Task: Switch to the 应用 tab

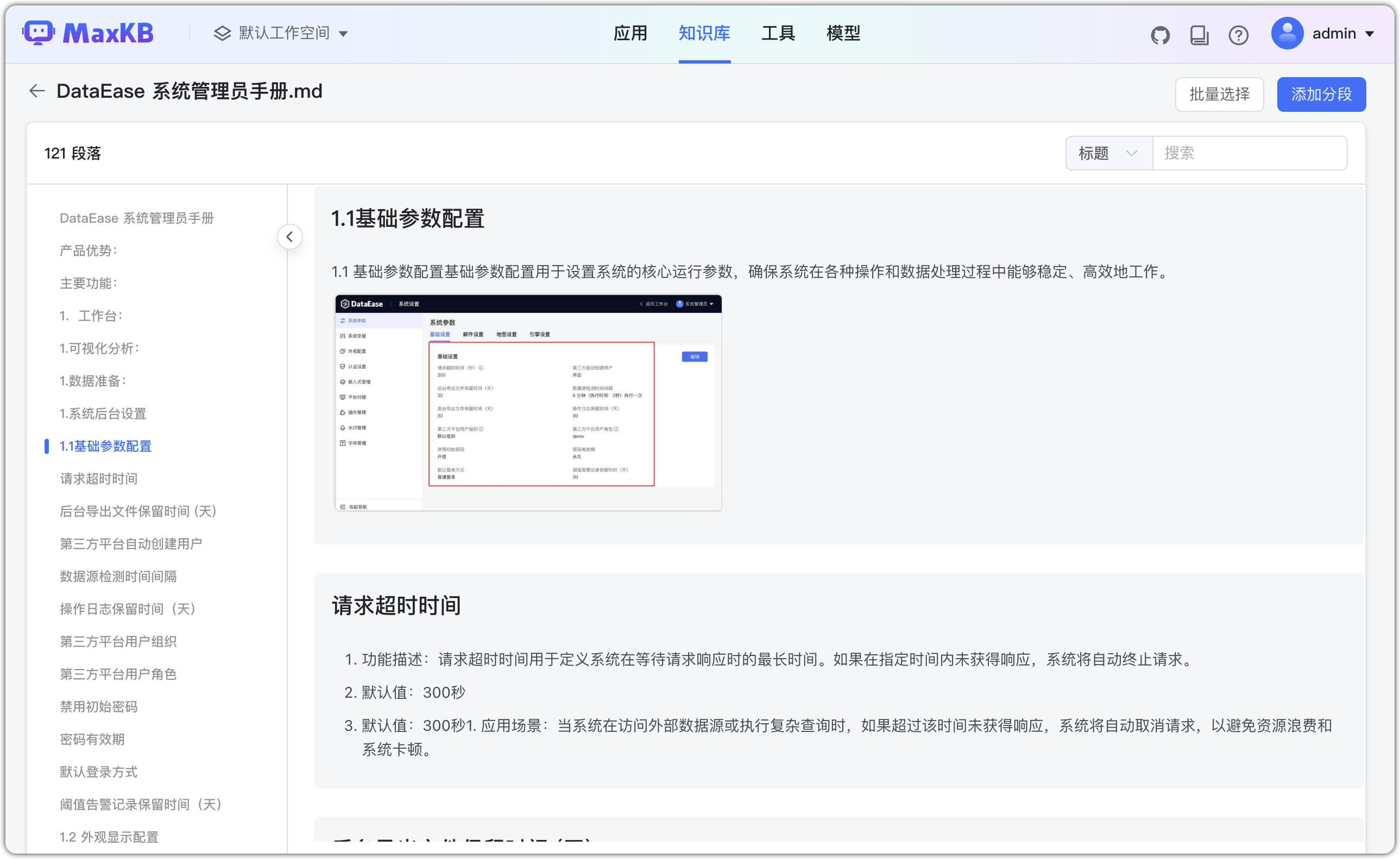Action: (630, 33)
